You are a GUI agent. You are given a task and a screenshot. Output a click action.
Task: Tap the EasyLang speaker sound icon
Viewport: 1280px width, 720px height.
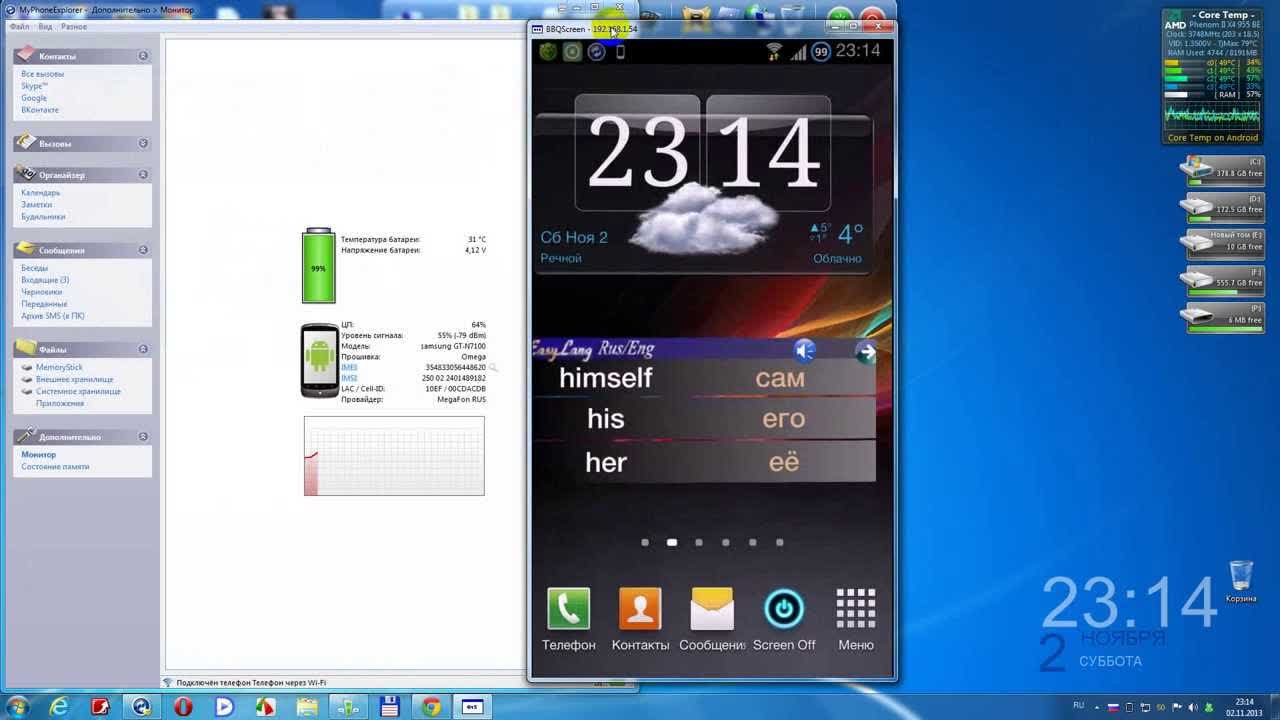pos(805,350)
